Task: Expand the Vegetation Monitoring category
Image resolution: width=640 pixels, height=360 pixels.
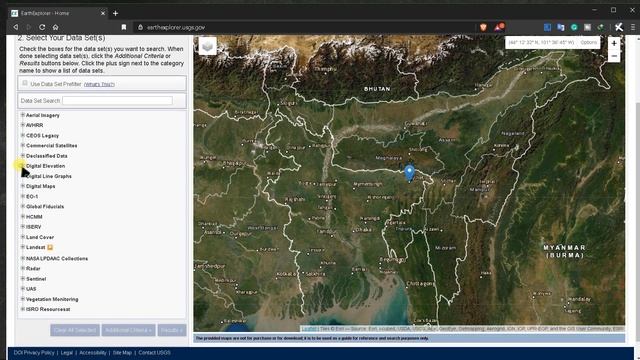Action: (23, 299)
